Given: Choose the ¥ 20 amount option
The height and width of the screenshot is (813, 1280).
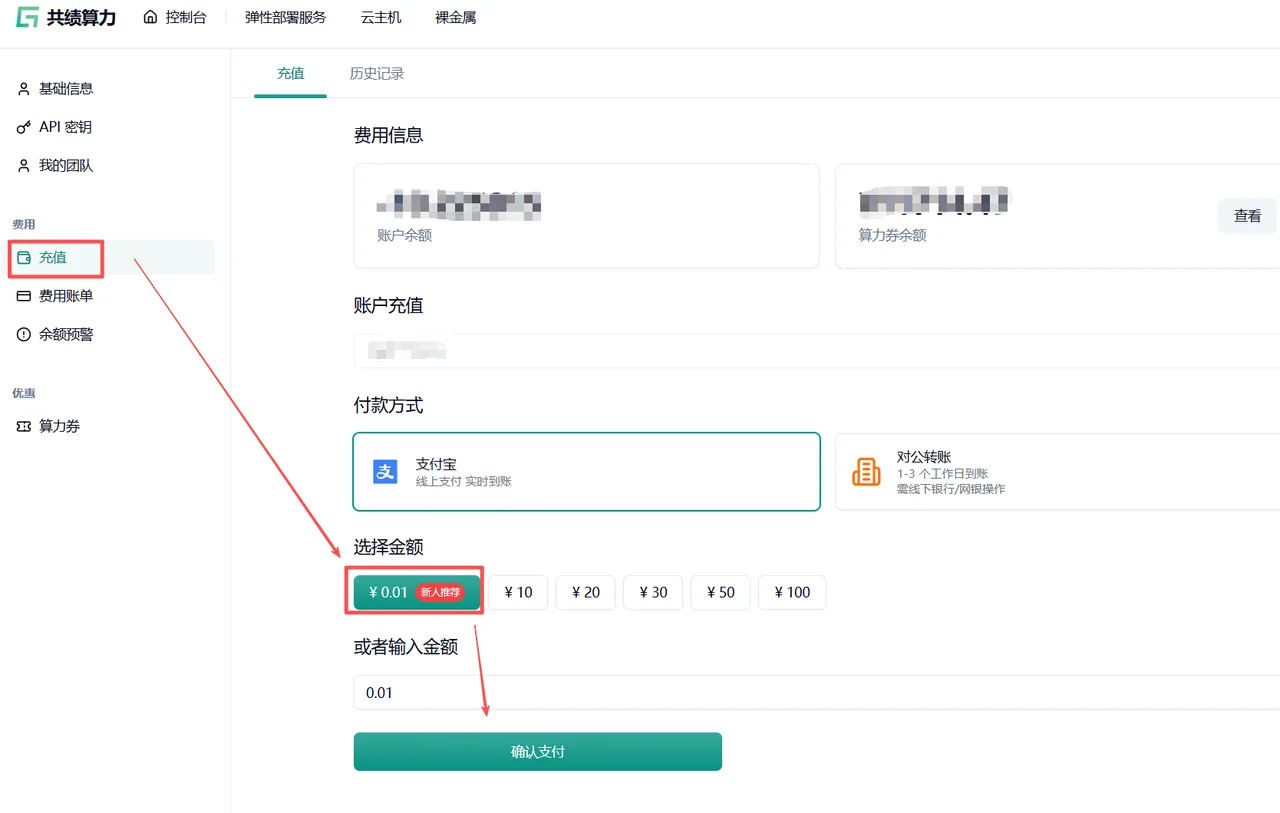Looking at the screenshot, I should pyautogui.click(x=585, y=592).
